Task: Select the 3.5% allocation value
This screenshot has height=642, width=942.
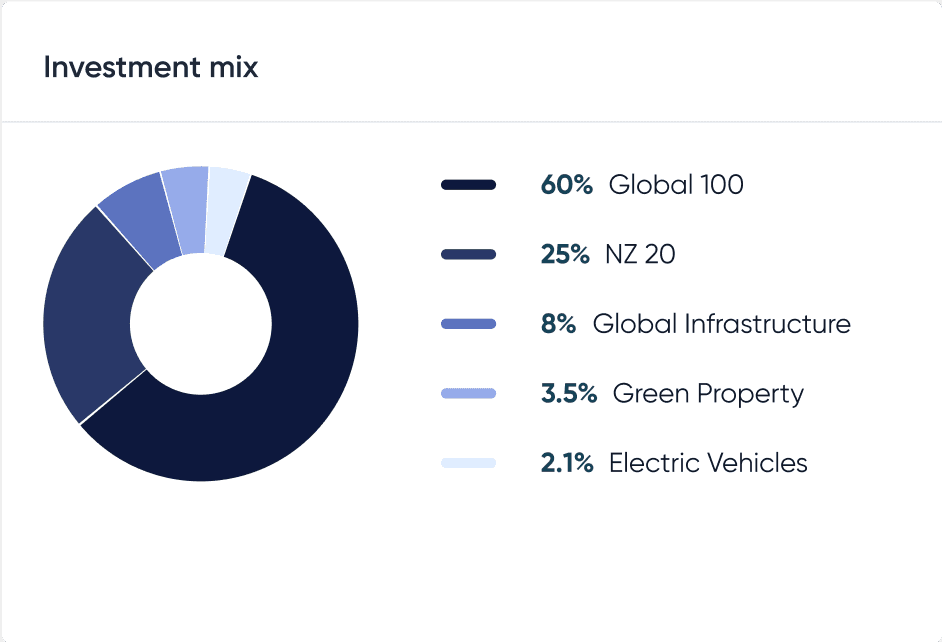Action: [569, 394]
